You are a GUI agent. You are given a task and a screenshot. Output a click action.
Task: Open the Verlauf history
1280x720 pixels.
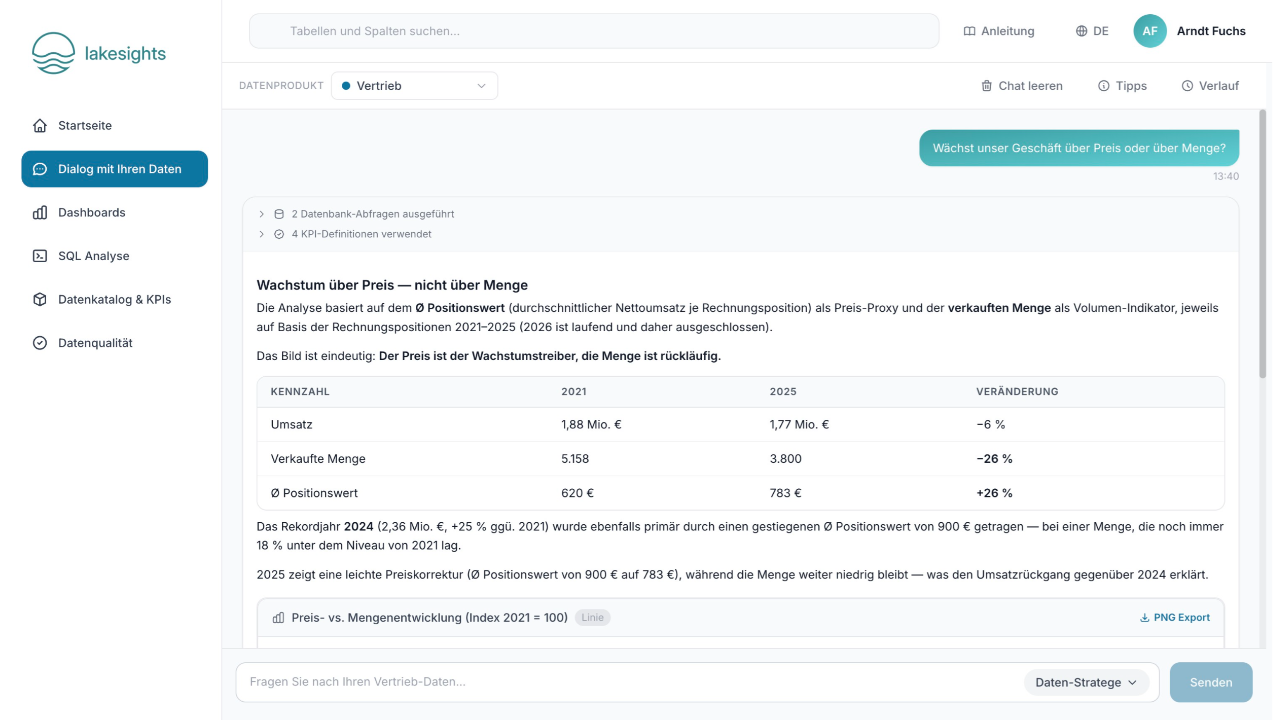(x=1211, y=86)
